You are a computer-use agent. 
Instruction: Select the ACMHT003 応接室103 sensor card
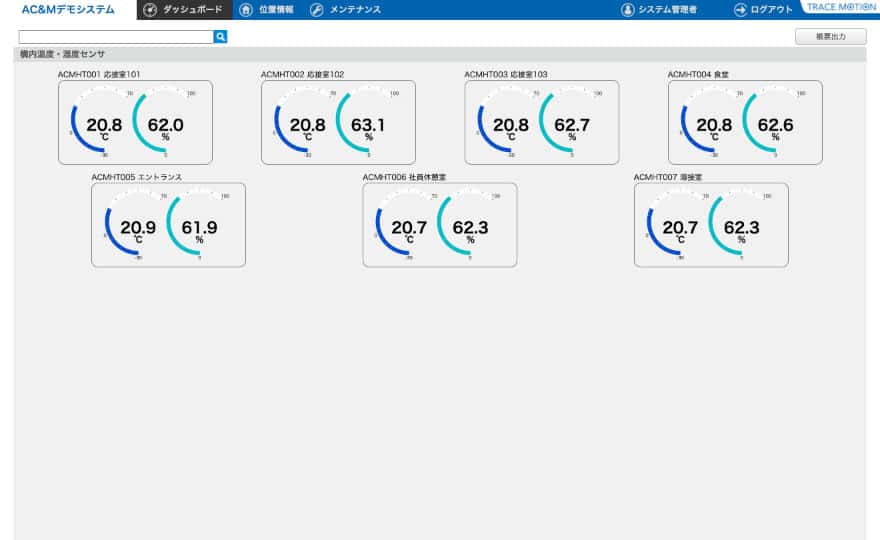pyautogui.click(x=541, y=122)
